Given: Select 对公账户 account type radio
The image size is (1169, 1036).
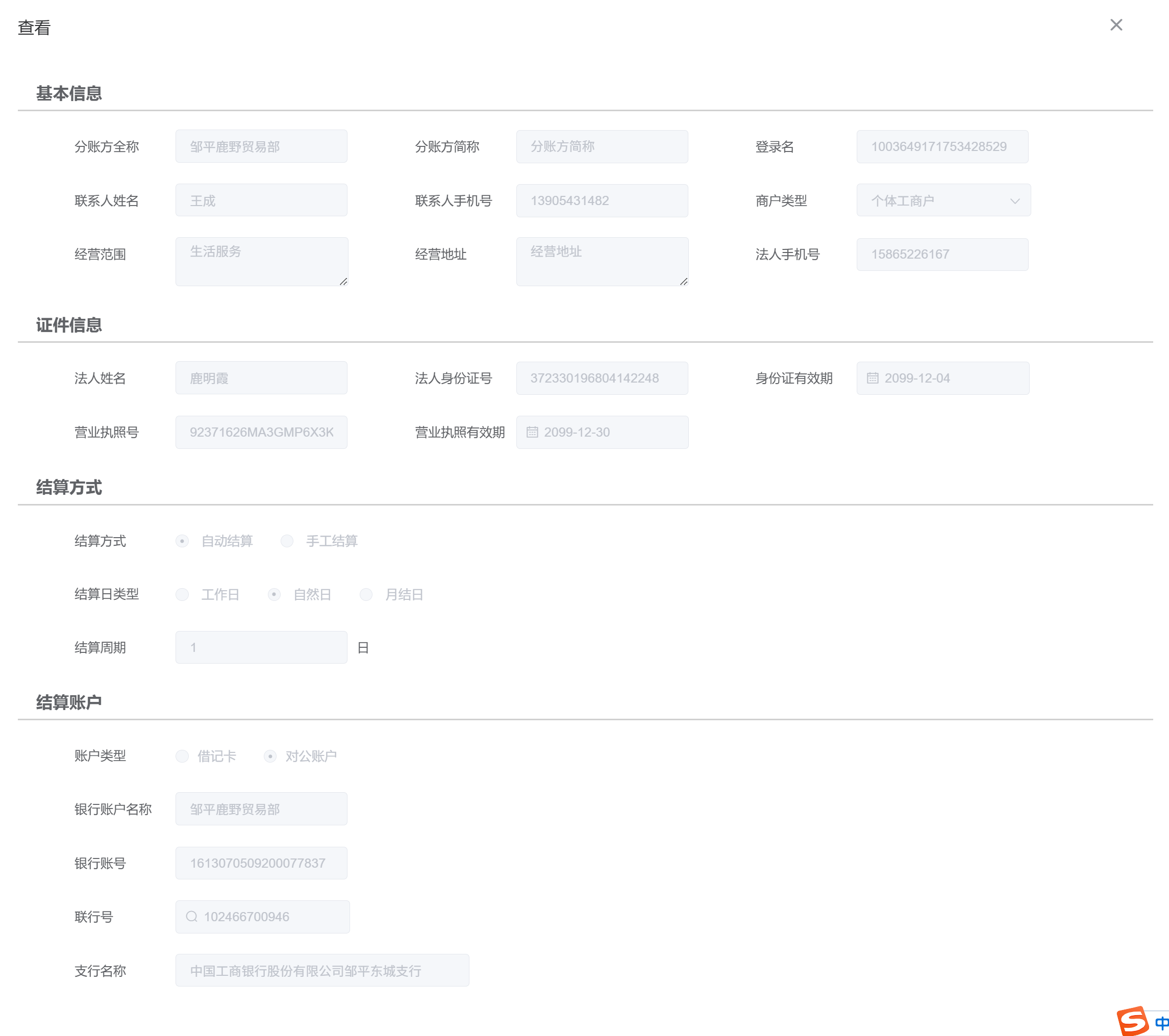Looking at the screenshot, I should tap(270, 756).
